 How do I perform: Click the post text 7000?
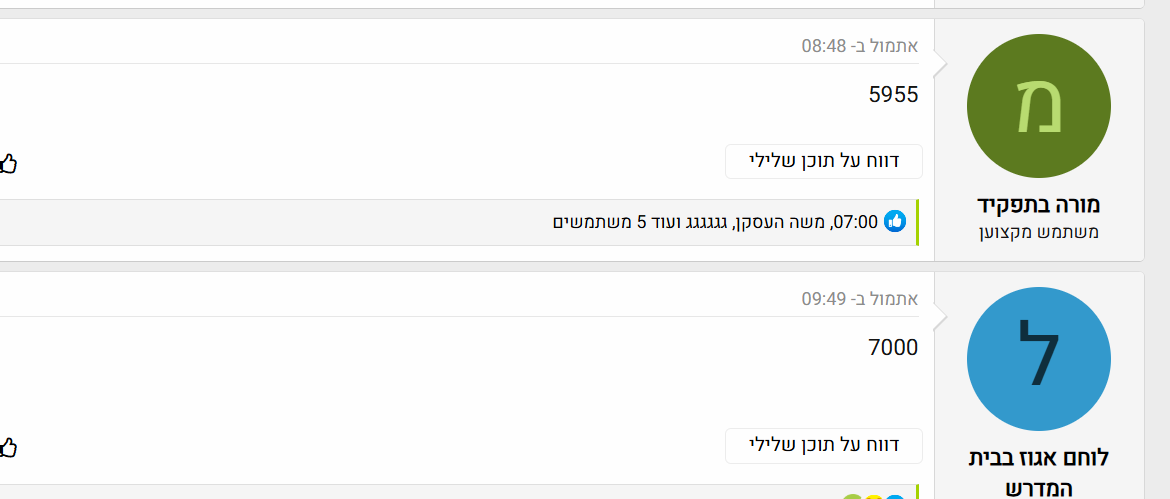(894, 348)
